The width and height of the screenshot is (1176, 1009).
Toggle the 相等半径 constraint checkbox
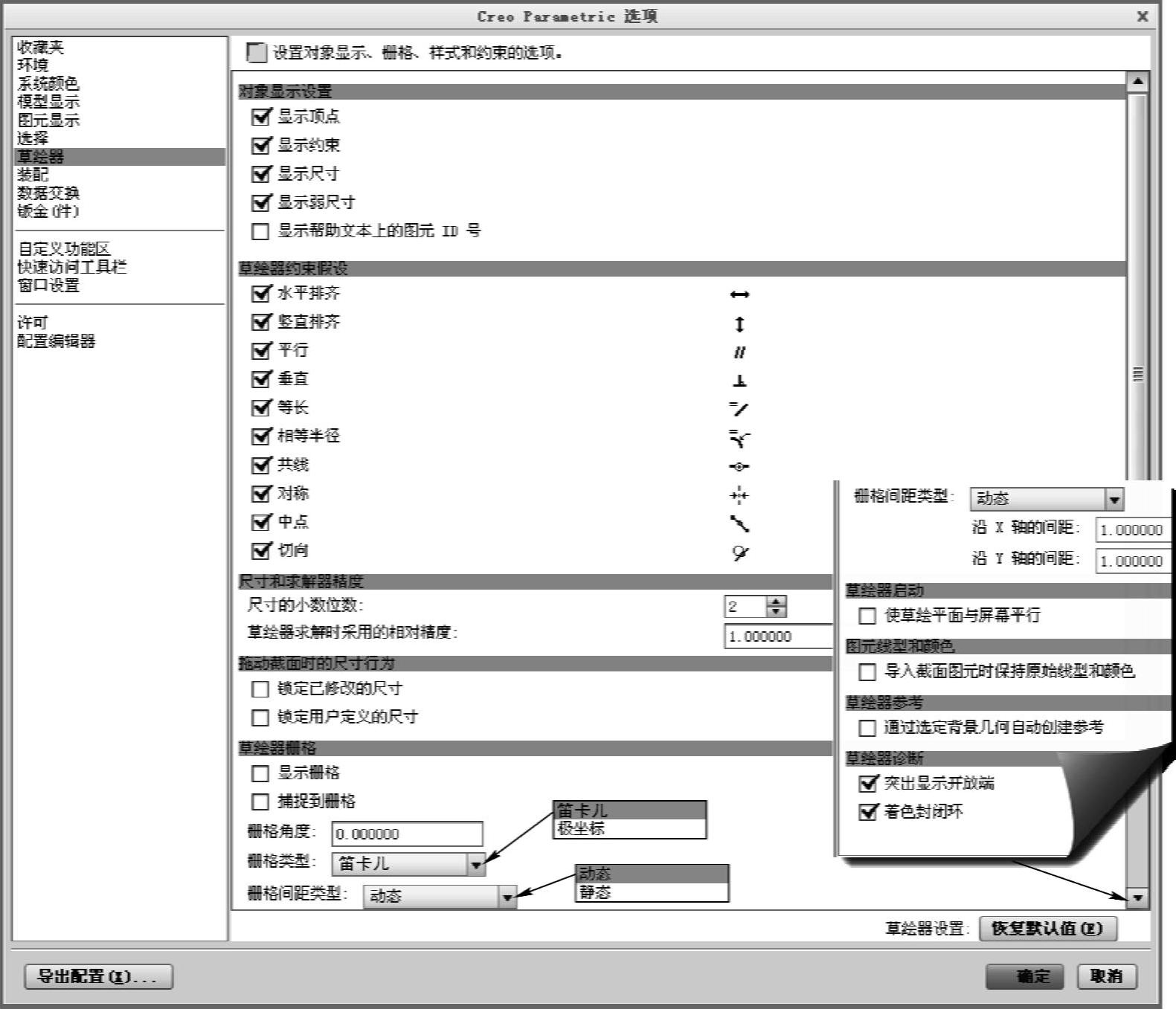(x=260, y=436)
